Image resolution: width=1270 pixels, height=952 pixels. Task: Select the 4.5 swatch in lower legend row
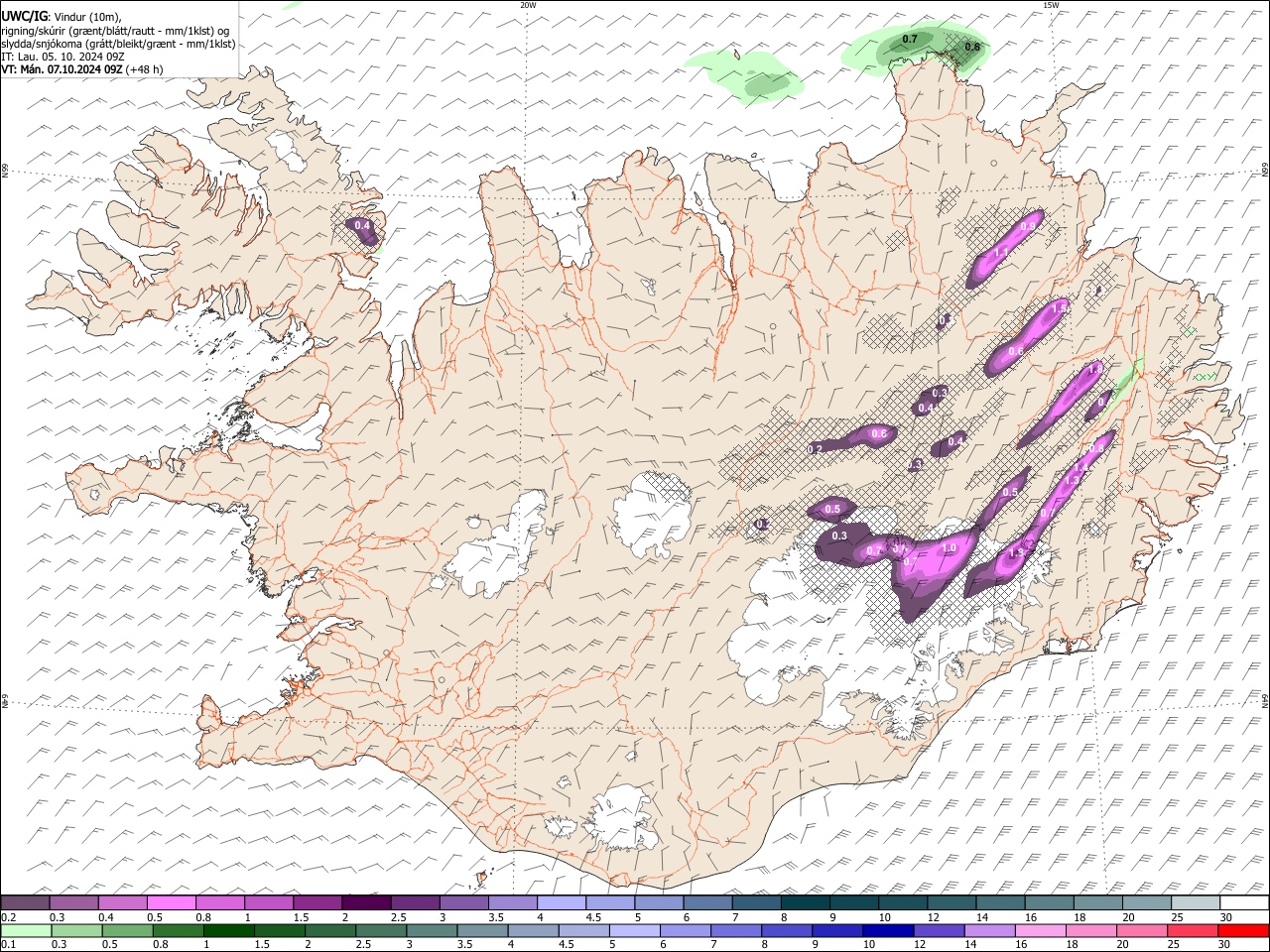(x=582, y=930)
